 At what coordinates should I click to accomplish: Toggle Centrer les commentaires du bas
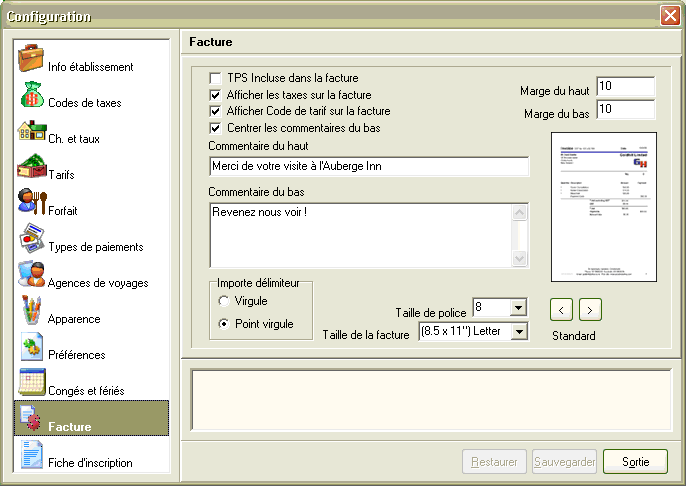[215, 128]
